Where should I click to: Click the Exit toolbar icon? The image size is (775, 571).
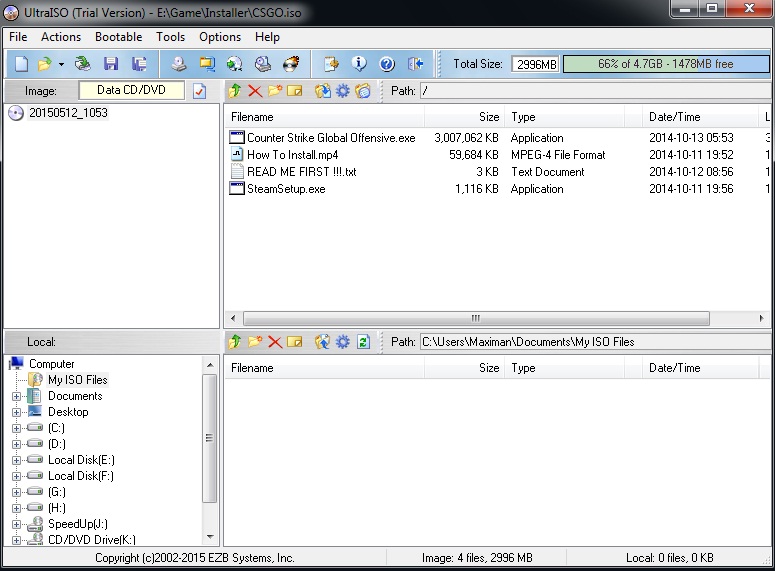pos(415,64)
